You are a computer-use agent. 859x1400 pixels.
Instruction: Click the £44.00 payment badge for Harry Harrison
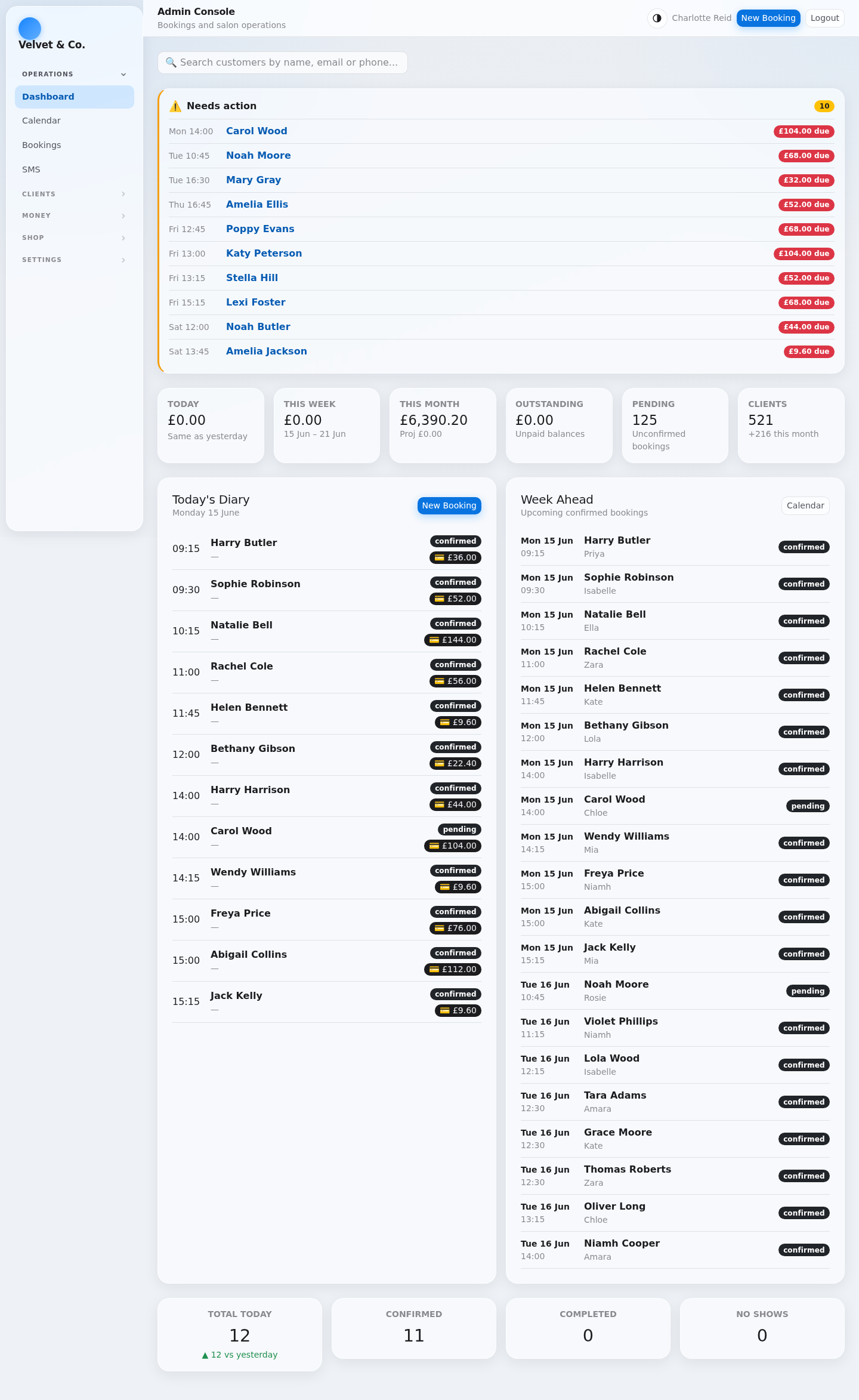click(456, 804)
